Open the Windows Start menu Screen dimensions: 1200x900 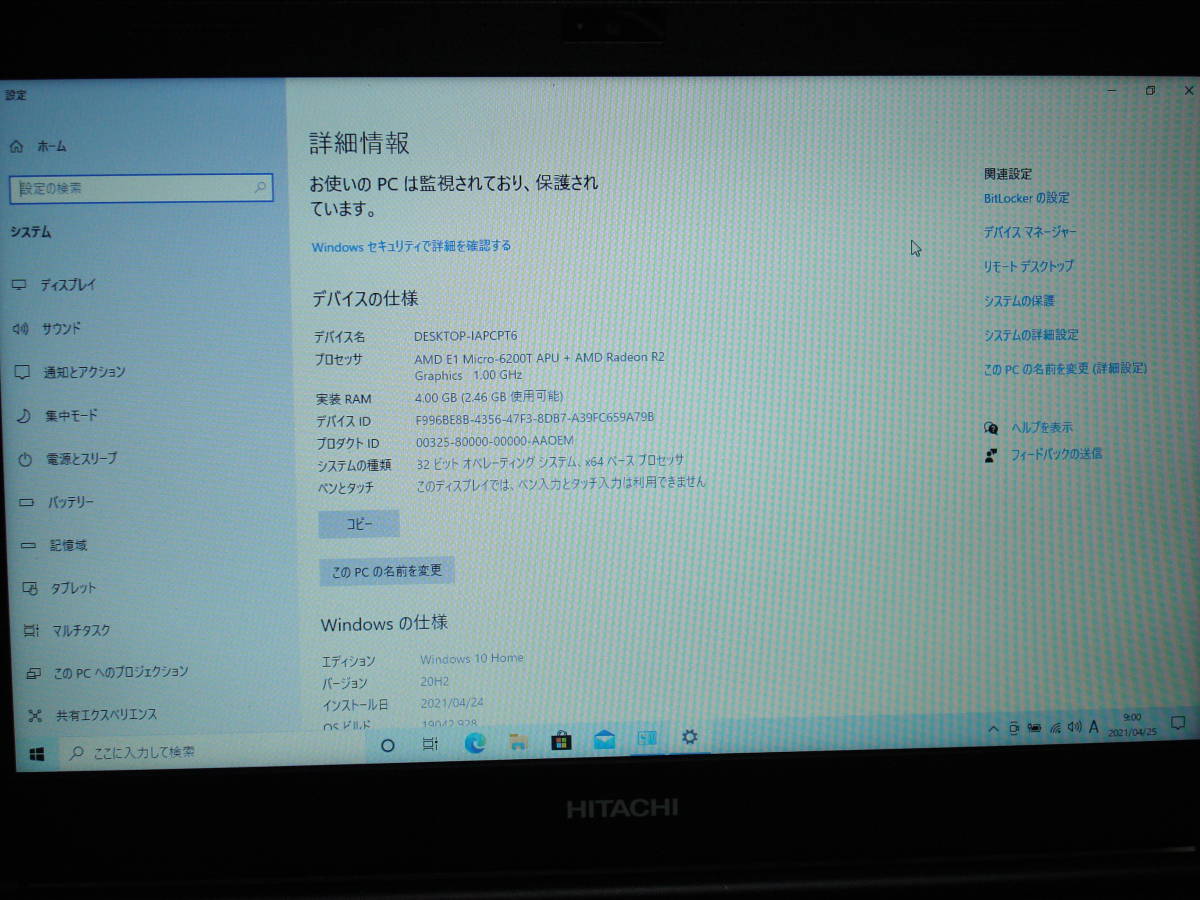37,753
